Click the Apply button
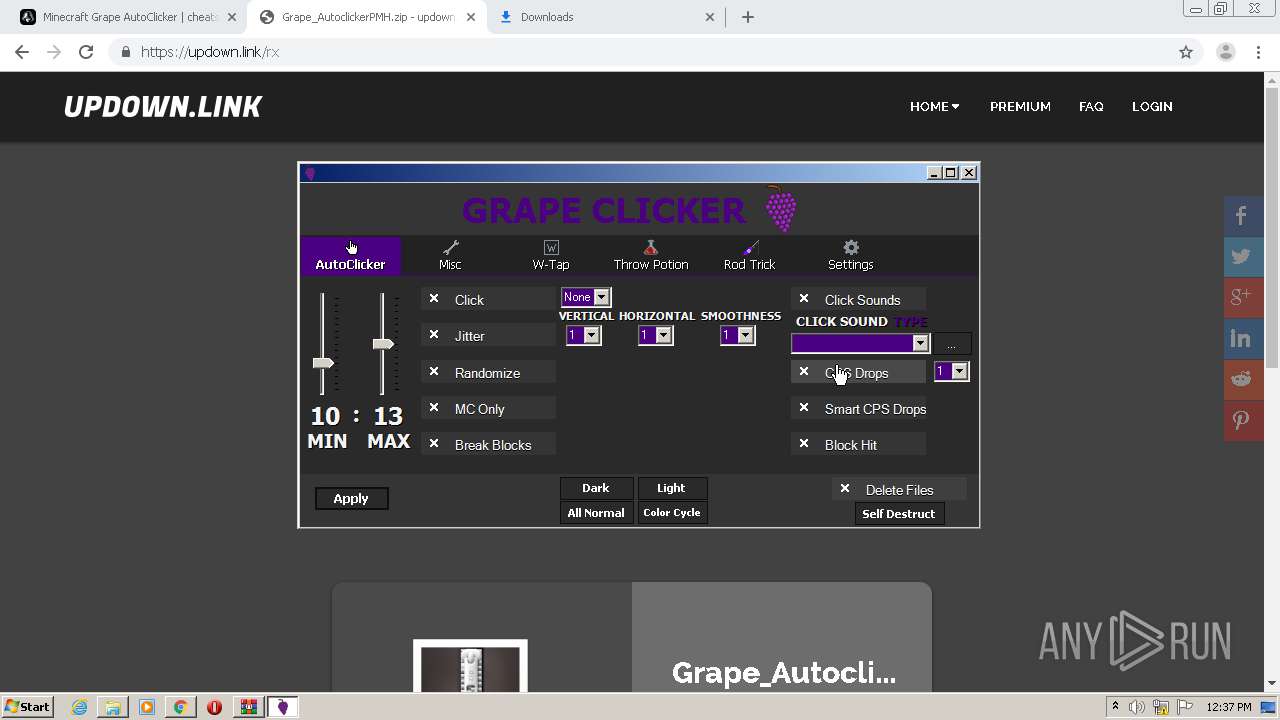Screen dimensions: 1280x720 tap(351, 498)
